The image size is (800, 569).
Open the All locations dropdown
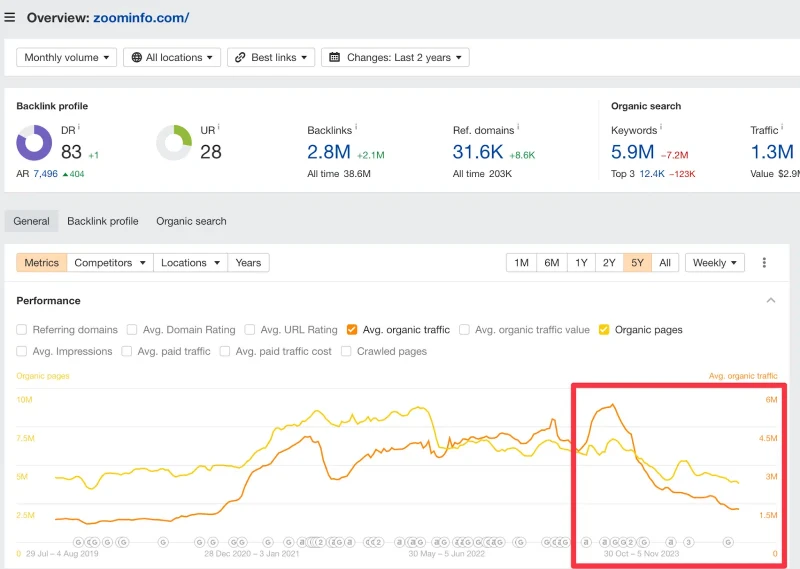click(172, 57)
